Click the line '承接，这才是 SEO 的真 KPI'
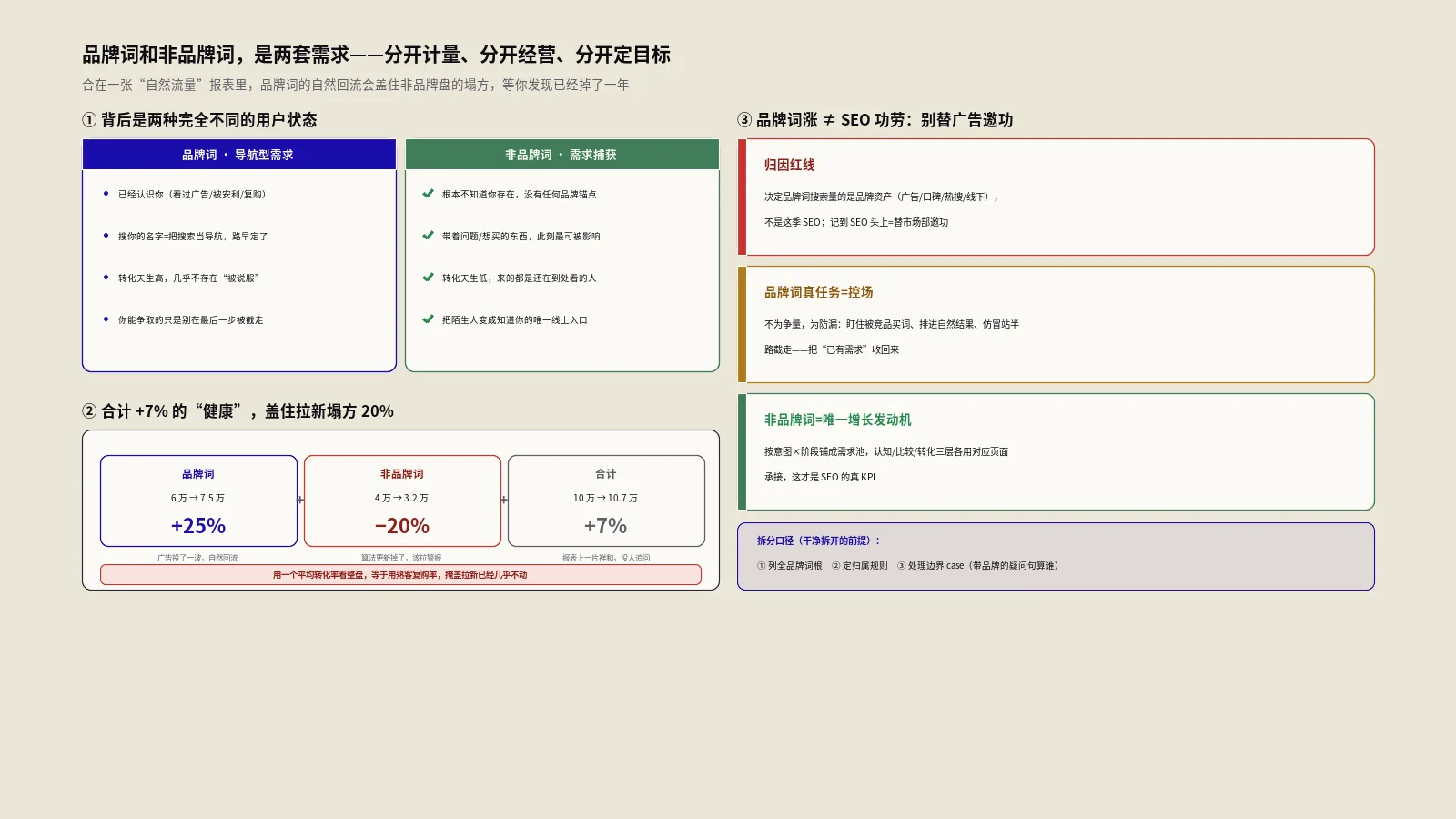 (820, 477)
